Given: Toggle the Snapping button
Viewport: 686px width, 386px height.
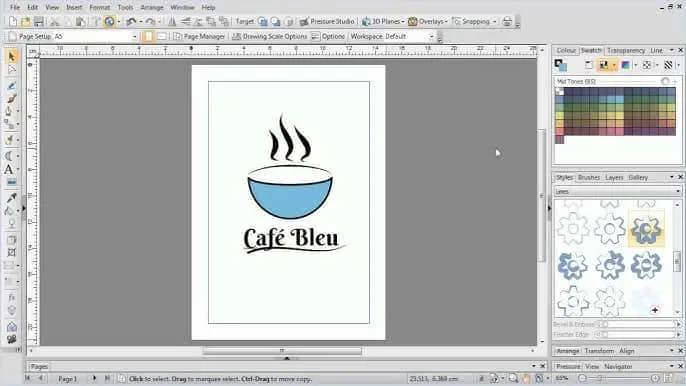Looking at the screenshot, I should pyautogui.click(x=471, y=21).
